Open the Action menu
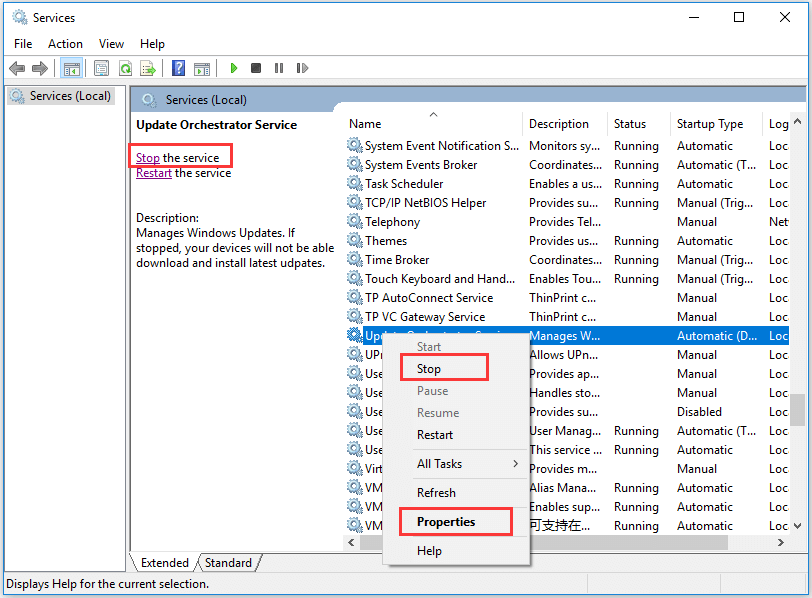812x598 pixels. coord(65,43)
